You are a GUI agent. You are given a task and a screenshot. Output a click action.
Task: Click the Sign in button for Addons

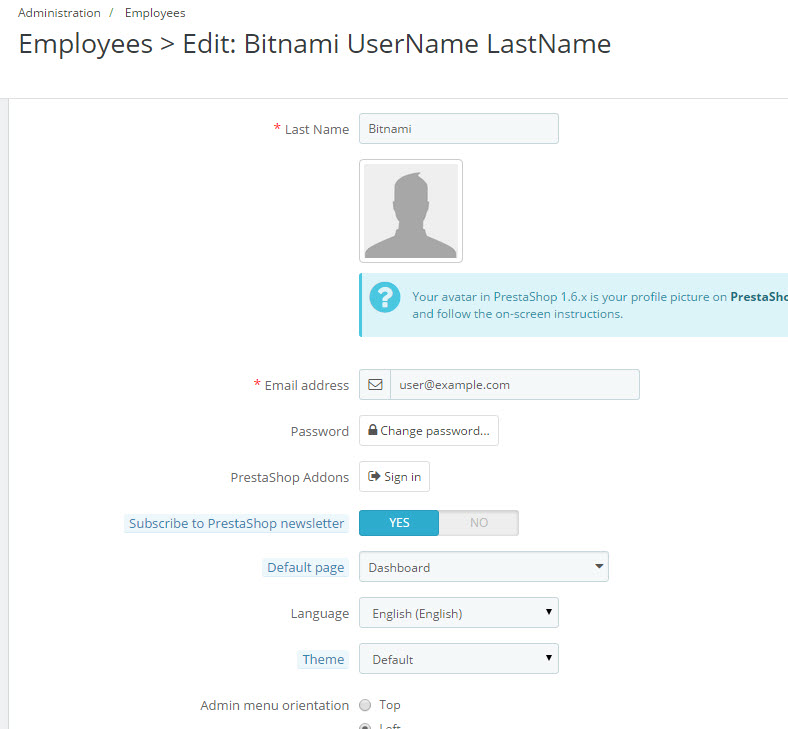[394, 476]
